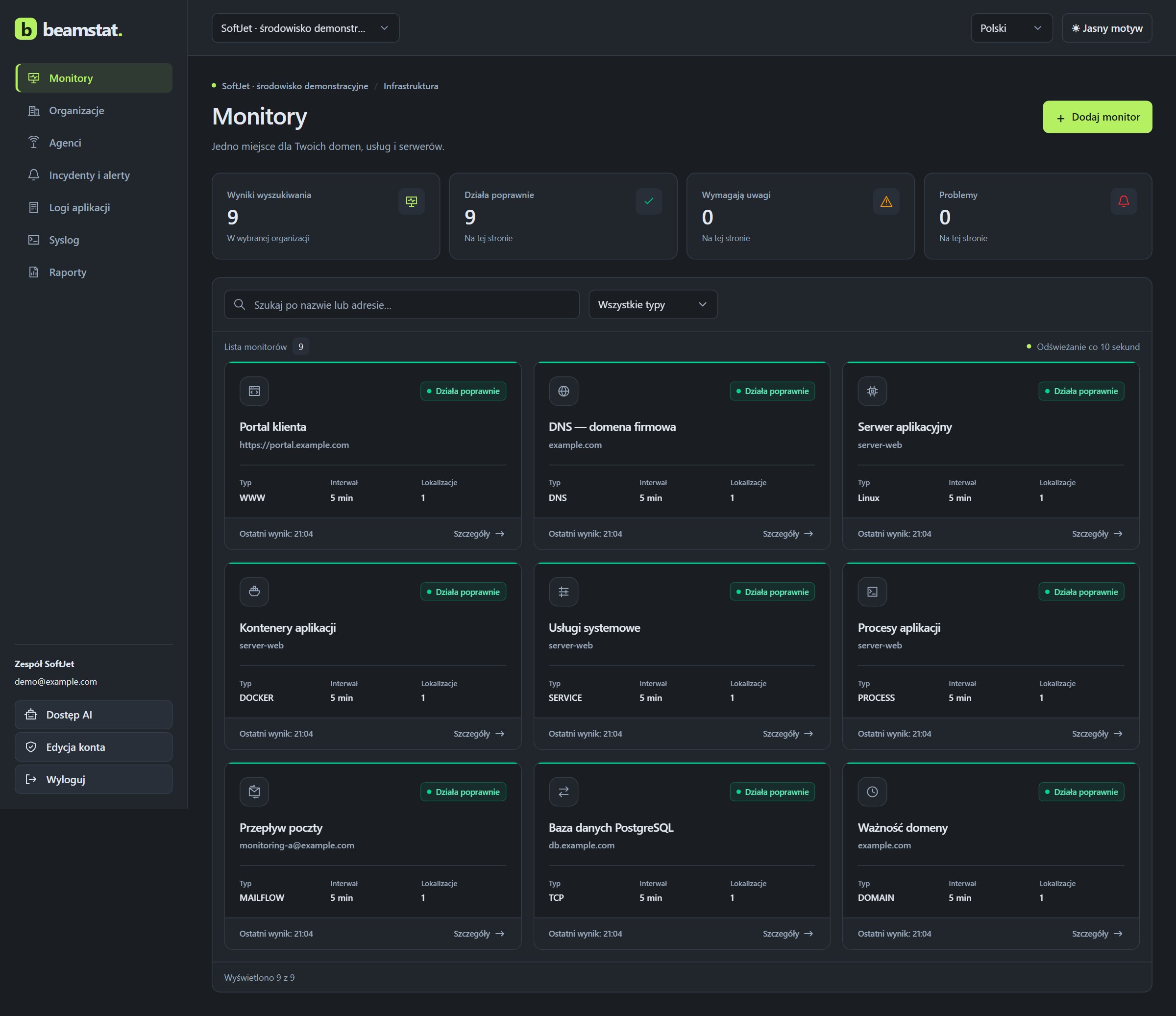Expand the Wszystkie typy filter dropdown
This screenshot has width=1176, height=1016.
coord(653,305)
